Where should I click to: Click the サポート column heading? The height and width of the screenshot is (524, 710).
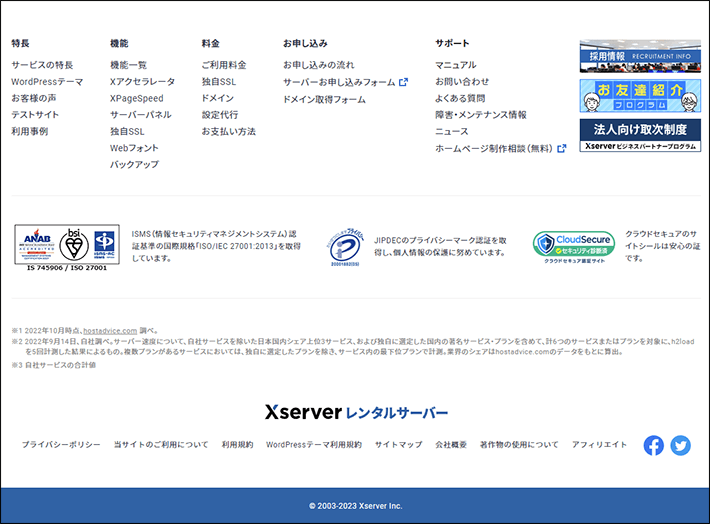[452, 43]
